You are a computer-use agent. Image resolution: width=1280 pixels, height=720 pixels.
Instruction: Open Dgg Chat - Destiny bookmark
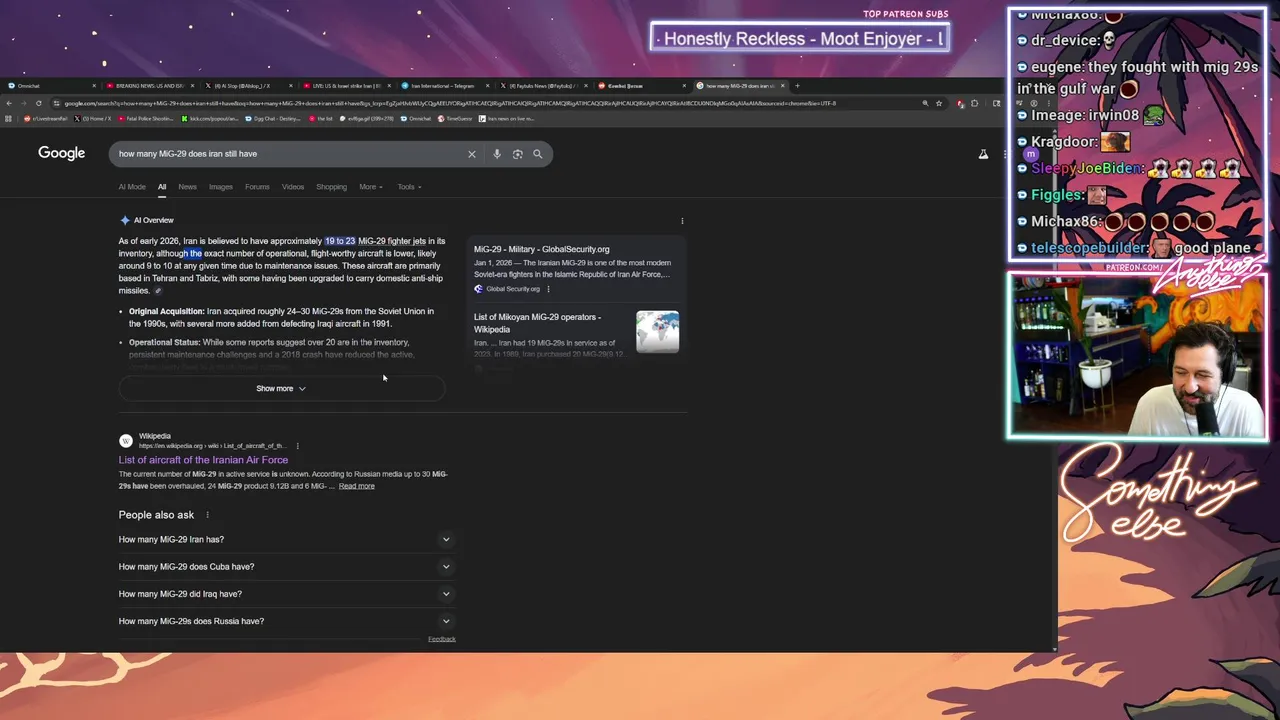pos(273,119)
